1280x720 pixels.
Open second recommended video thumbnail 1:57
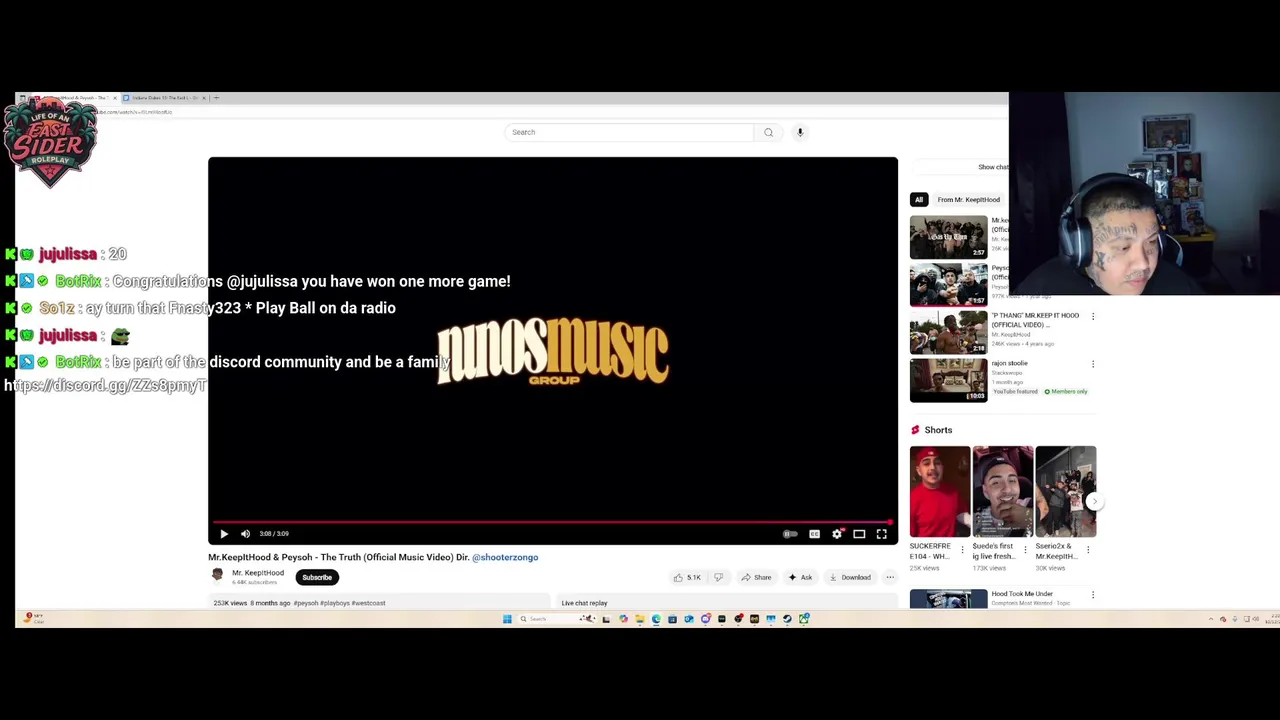tap(948, 284)
